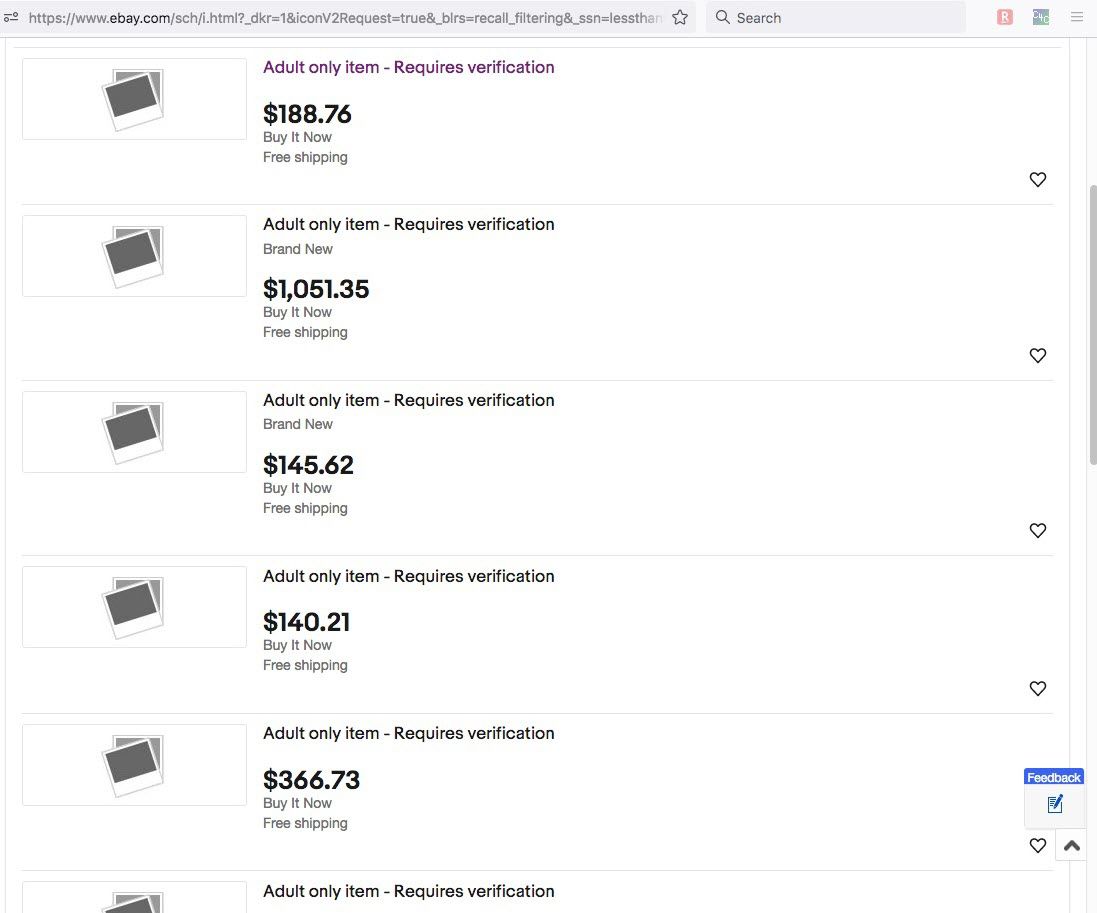Open thumbnail of the $366.73 listing

coord(134,765)
